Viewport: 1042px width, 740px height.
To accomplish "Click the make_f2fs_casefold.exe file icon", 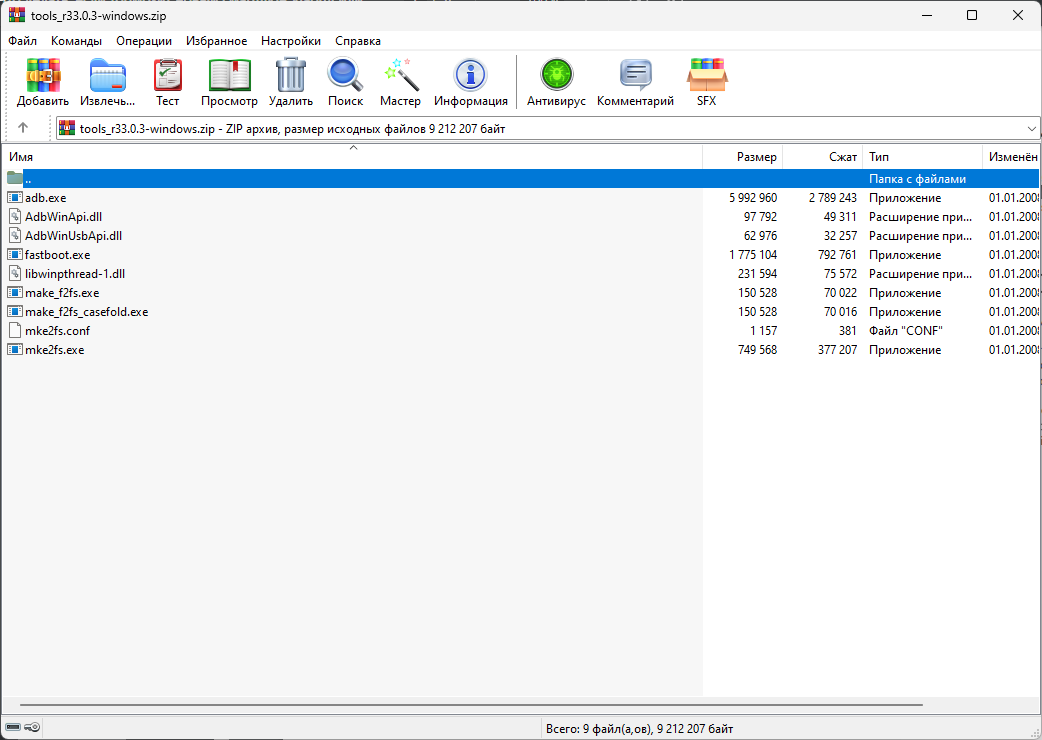I will click(15, 312).
